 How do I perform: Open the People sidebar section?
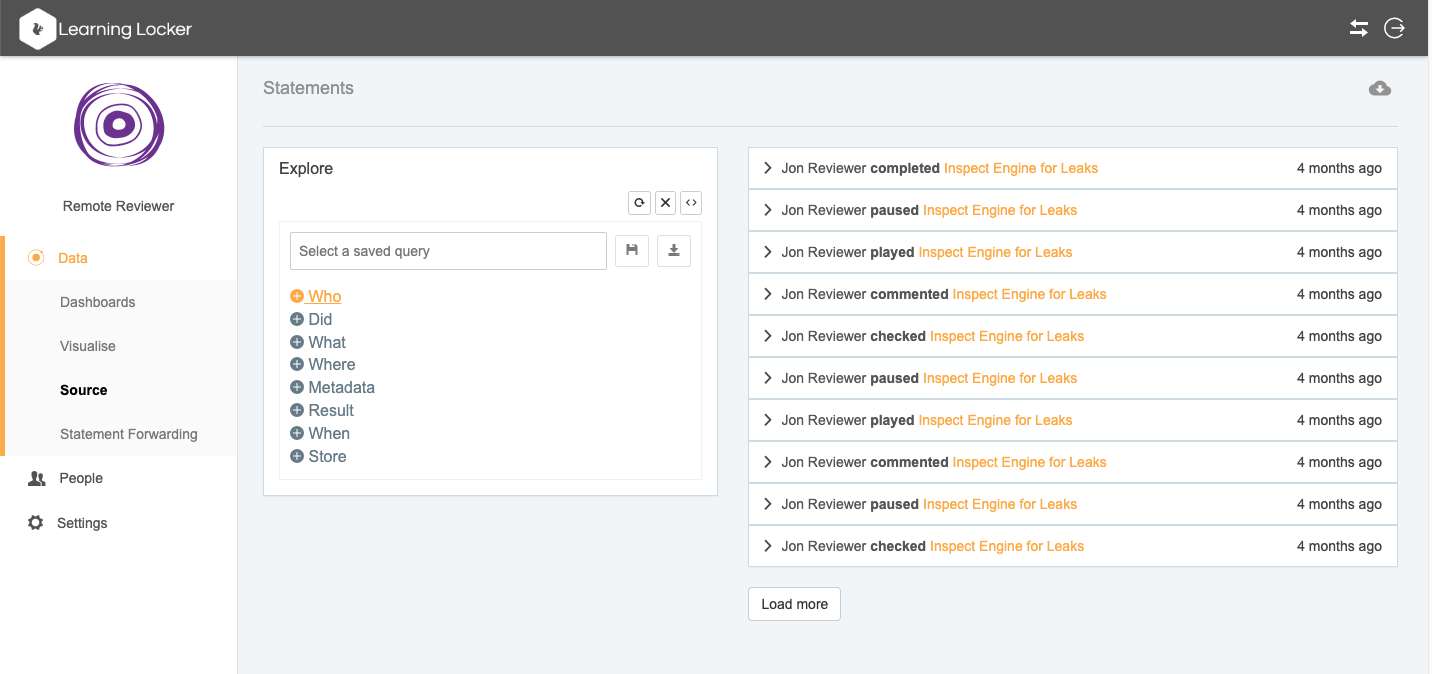(80, 478)
